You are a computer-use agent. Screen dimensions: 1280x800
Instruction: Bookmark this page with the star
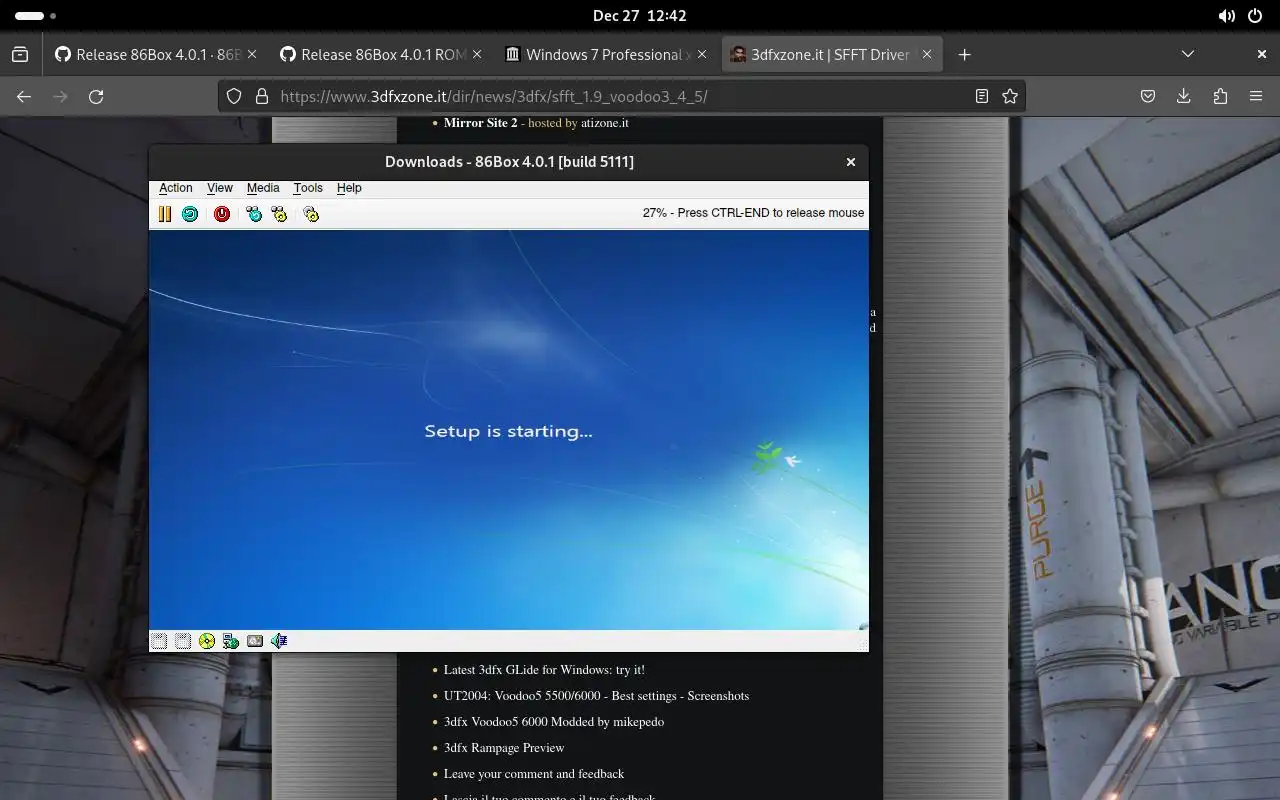pos(1010,96)
